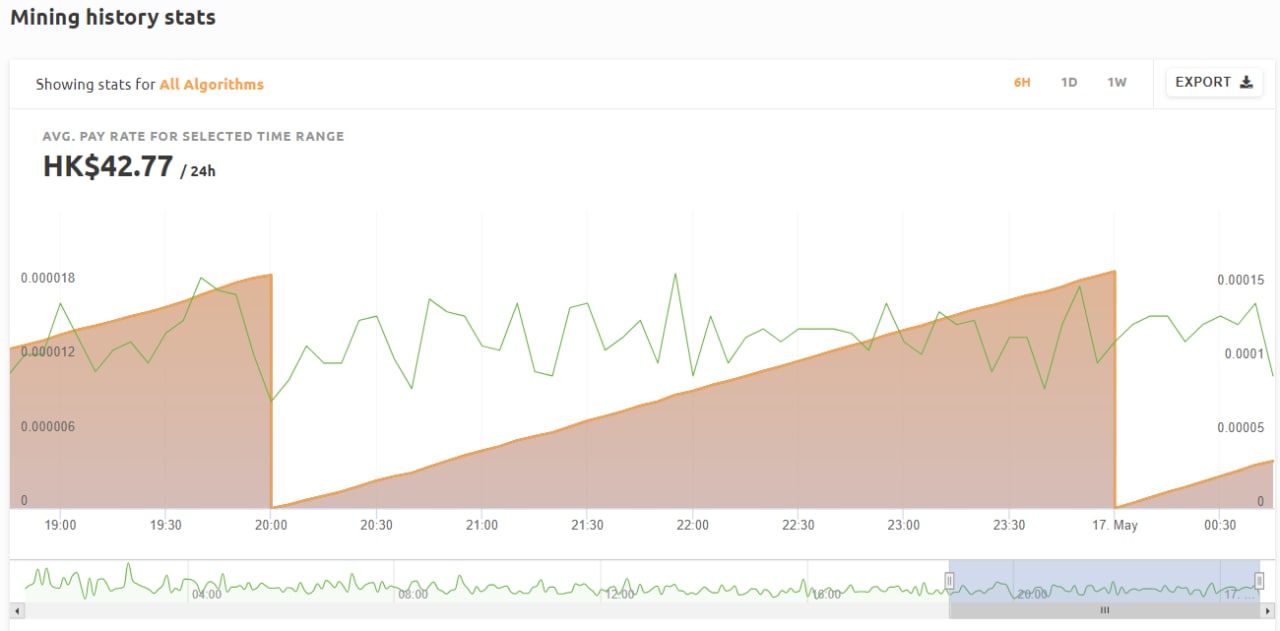This screenshot has height=631, width=1280.
Task: Click the scrollbar grip in navigator
Action: tap(1105, 610)
